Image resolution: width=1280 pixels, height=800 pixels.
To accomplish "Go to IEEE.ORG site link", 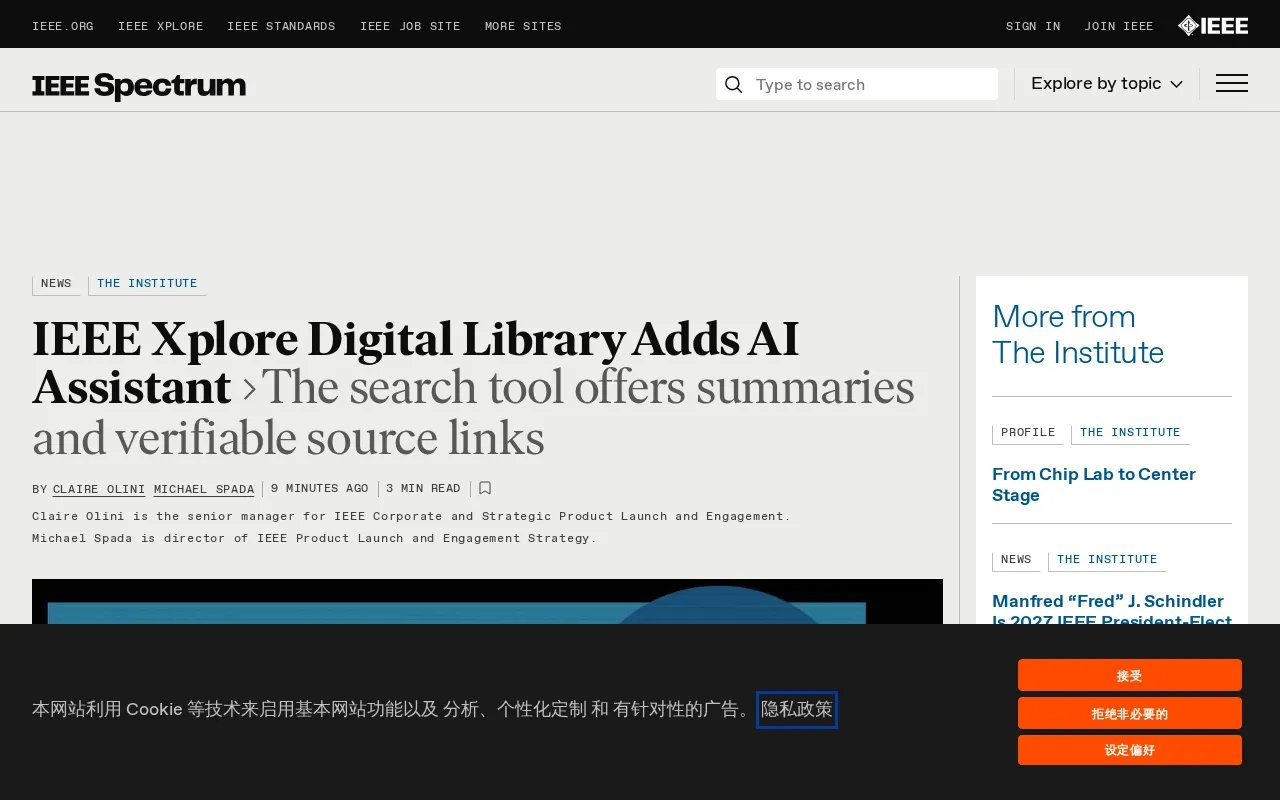I will point(63,27).
